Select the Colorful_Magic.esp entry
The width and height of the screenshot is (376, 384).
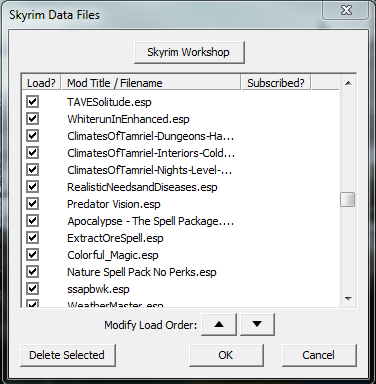point(113,255)
